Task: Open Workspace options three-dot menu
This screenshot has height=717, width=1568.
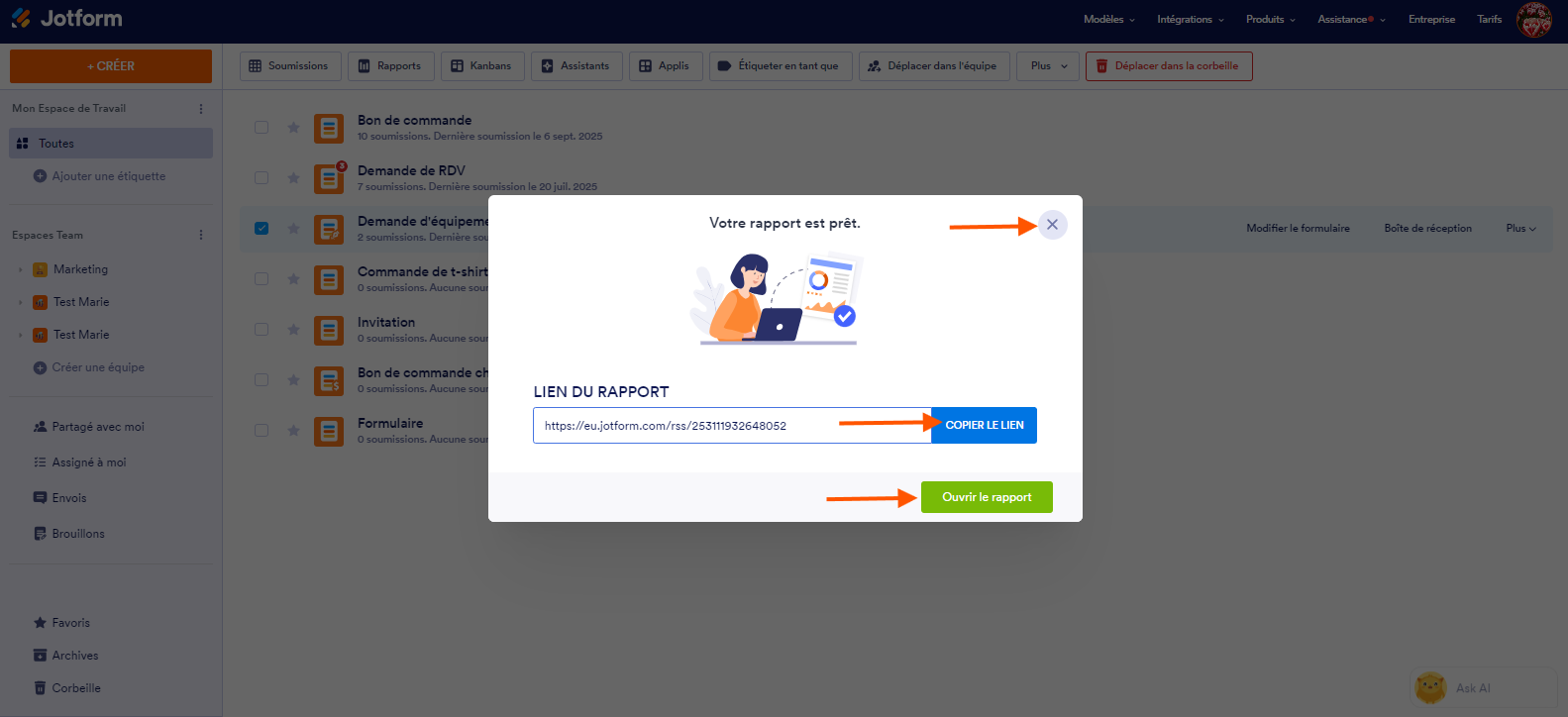Action: tap(201, 109)
